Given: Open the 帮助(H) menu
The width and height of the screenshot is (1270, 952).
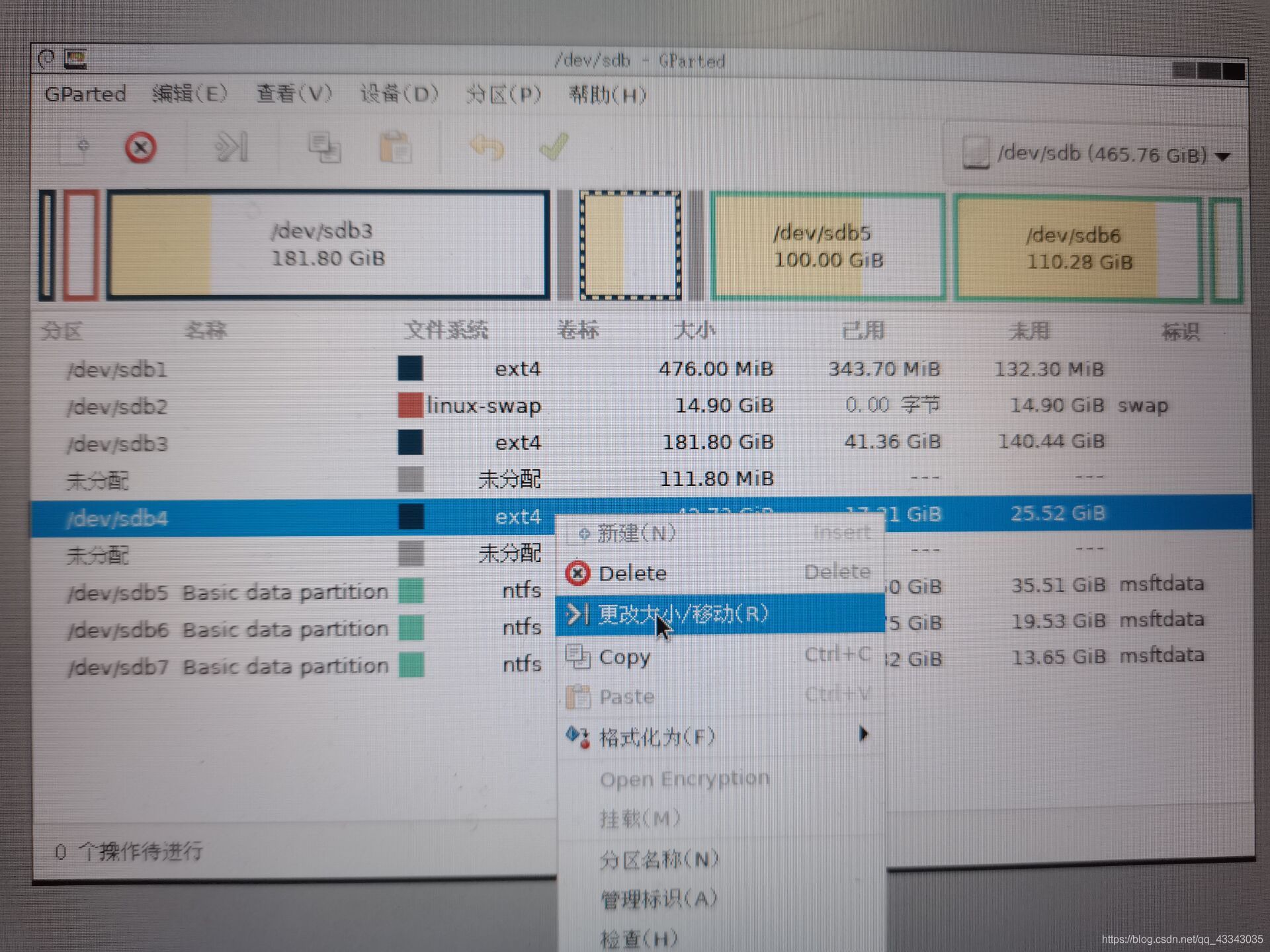Looking at the screenshot, I should 607,95.
